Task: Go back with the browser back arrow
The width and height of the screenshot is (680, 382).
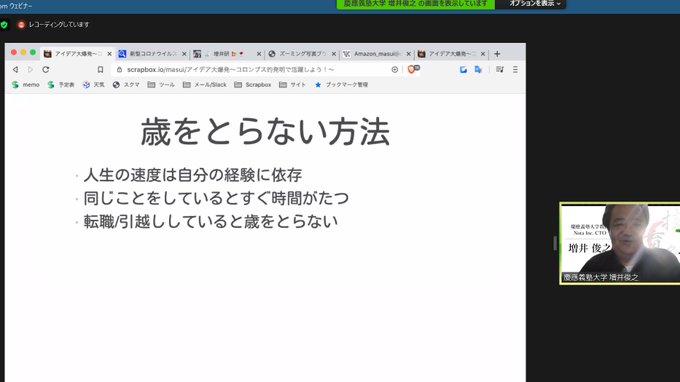Action: pyautogui.click(x=16, y=69)
